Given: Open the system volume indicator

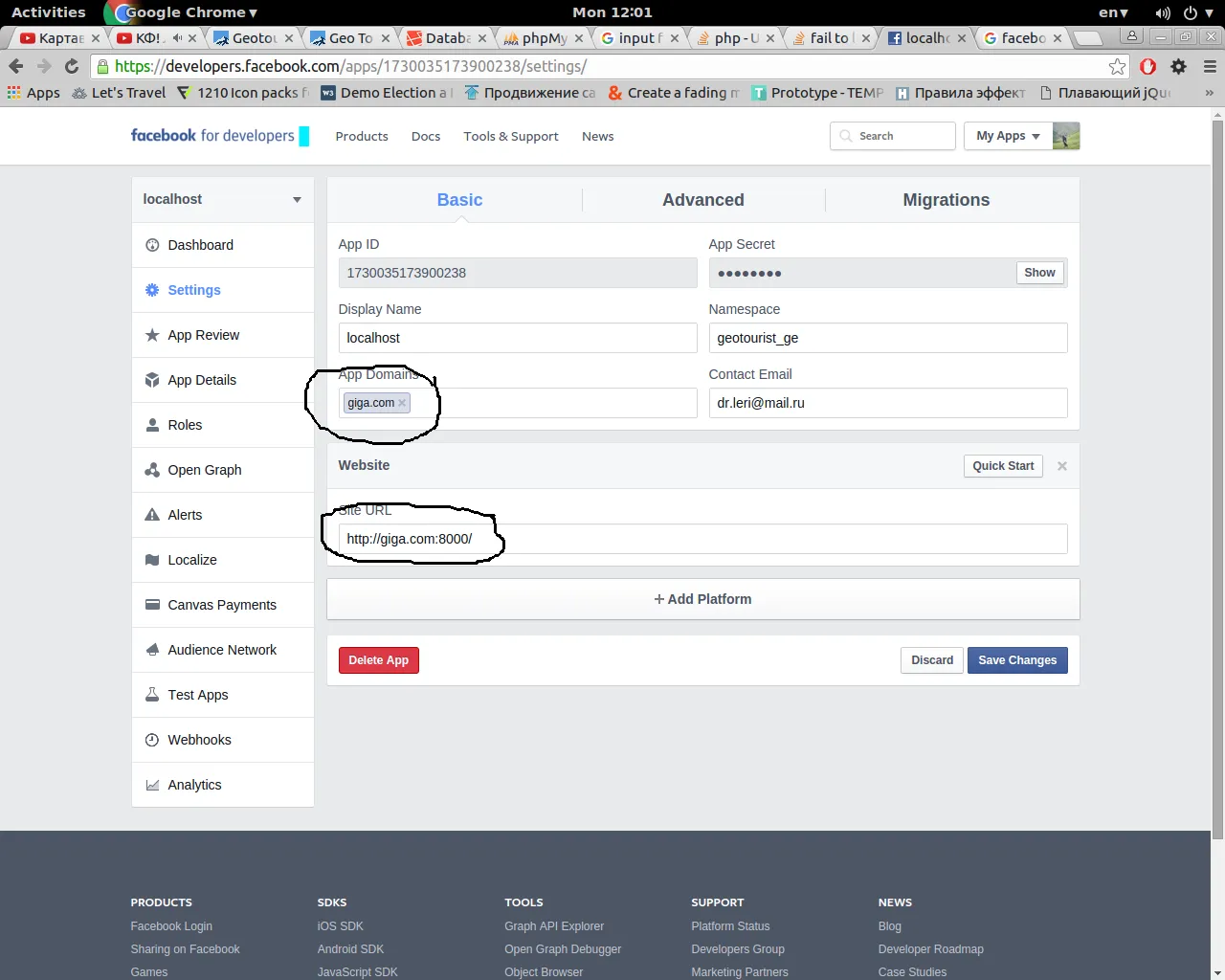Looking at the screenshot, I should click(1163, 12).
